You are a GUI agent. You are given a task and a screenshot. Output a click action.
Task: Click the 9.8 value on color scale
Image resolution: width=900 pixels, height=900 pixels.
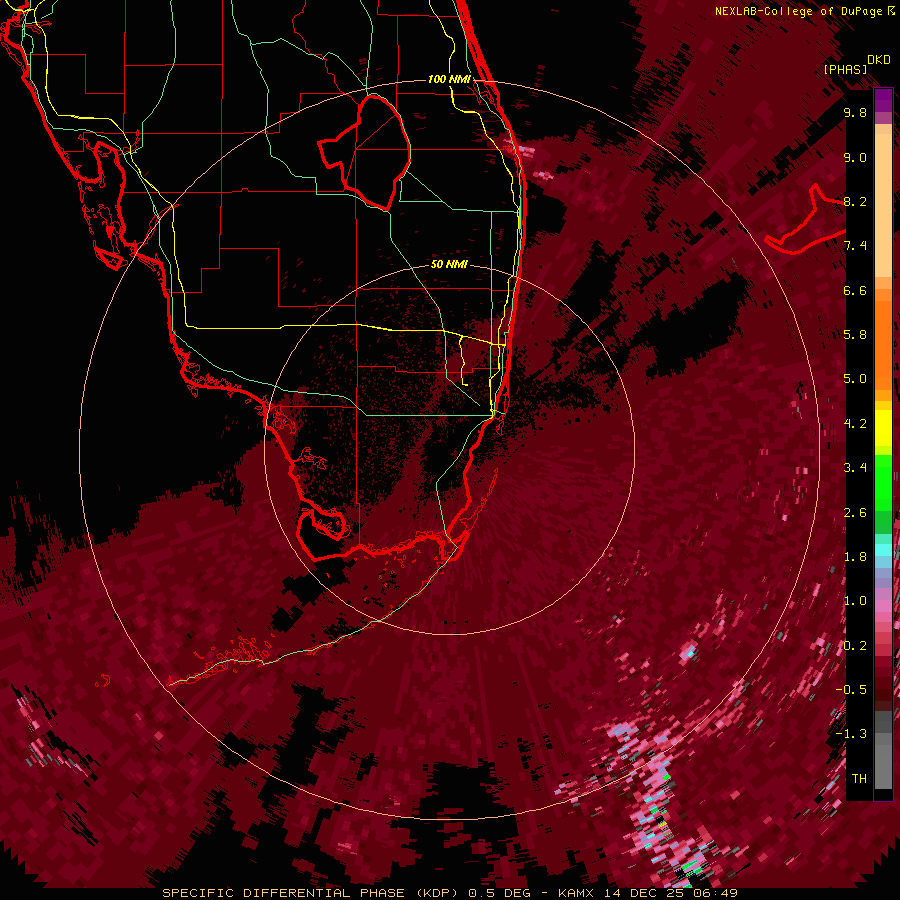(855, 112)
